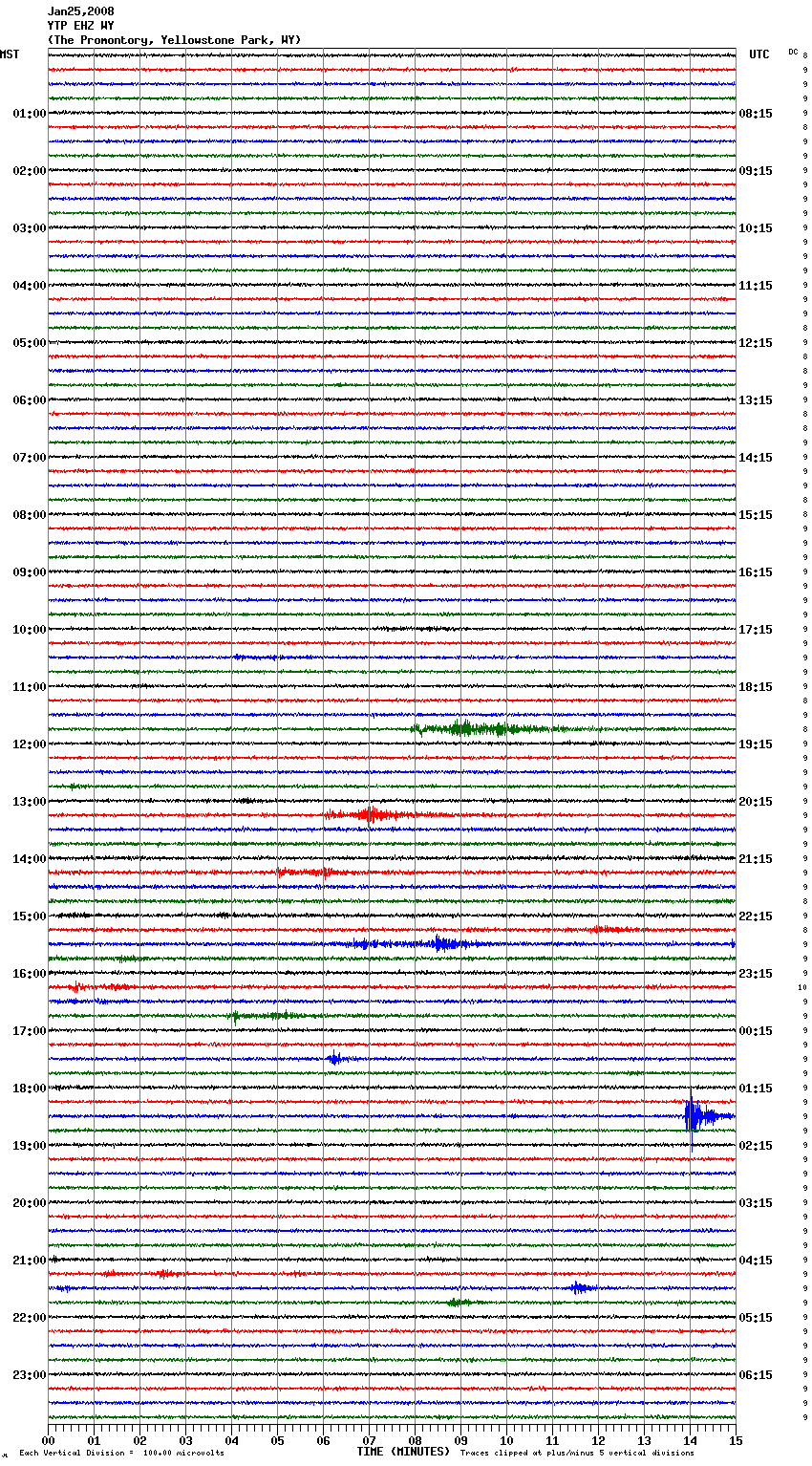Click the 16:00 MST time label
This screenshot has height=1466, width=812.
point(30,974)
